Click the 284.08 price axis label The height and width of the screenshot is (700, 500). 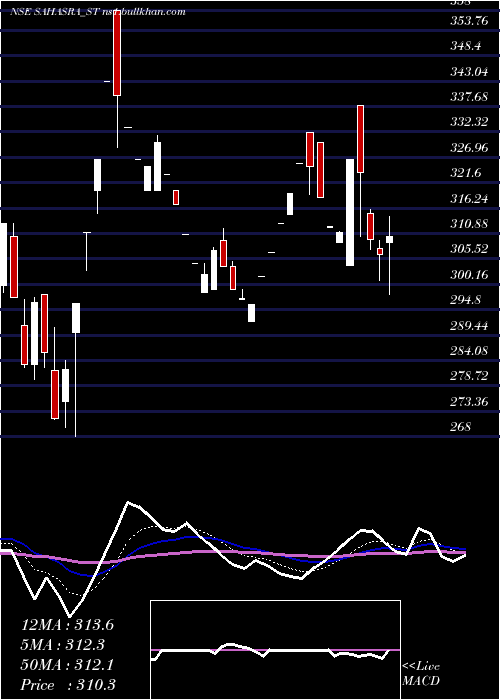469,351
